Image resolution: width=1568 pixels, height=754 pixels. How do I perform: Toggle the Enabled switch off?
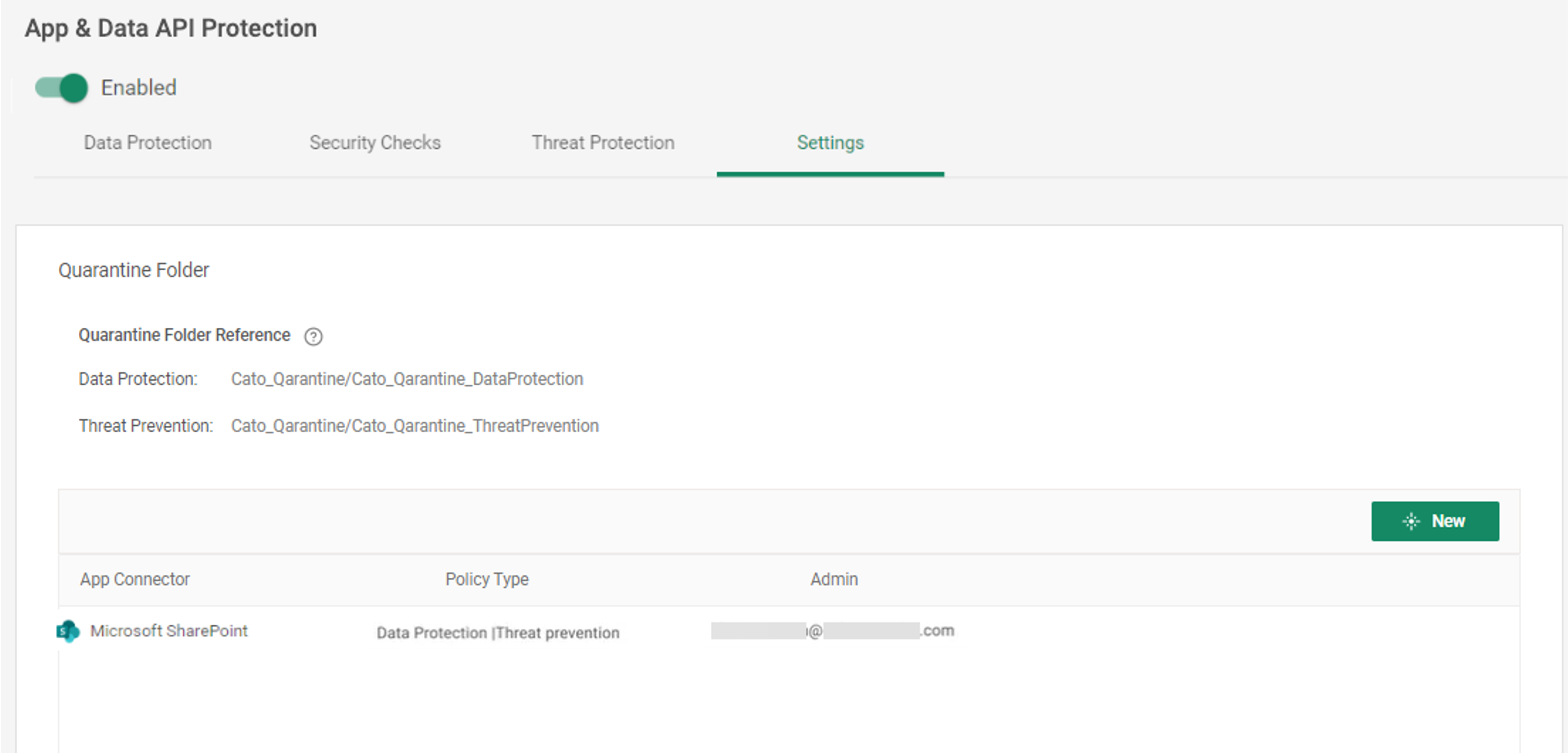tap(62, 88)
